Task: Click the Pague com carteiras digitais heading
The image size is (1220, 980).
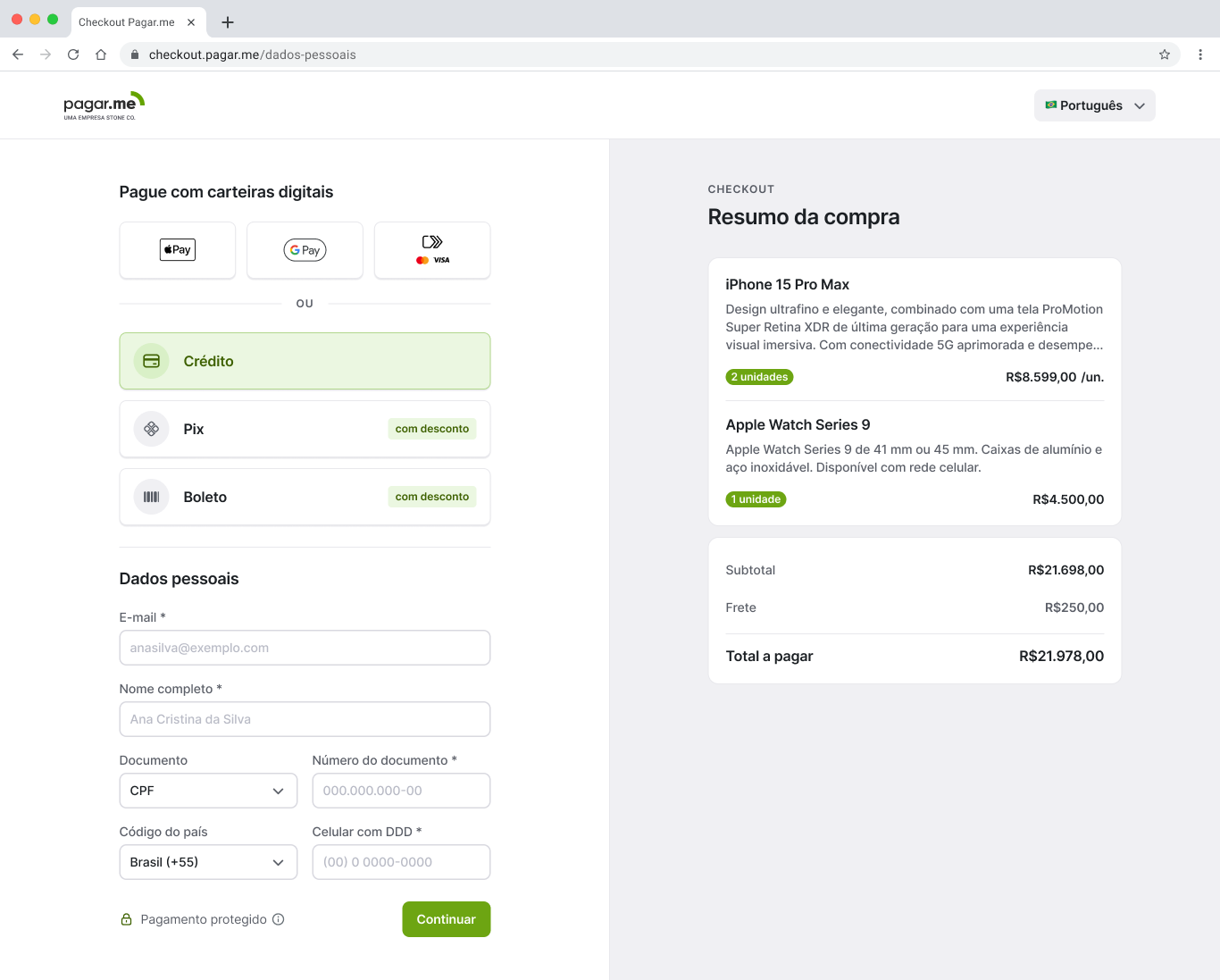Action: (x=226, y=192)
